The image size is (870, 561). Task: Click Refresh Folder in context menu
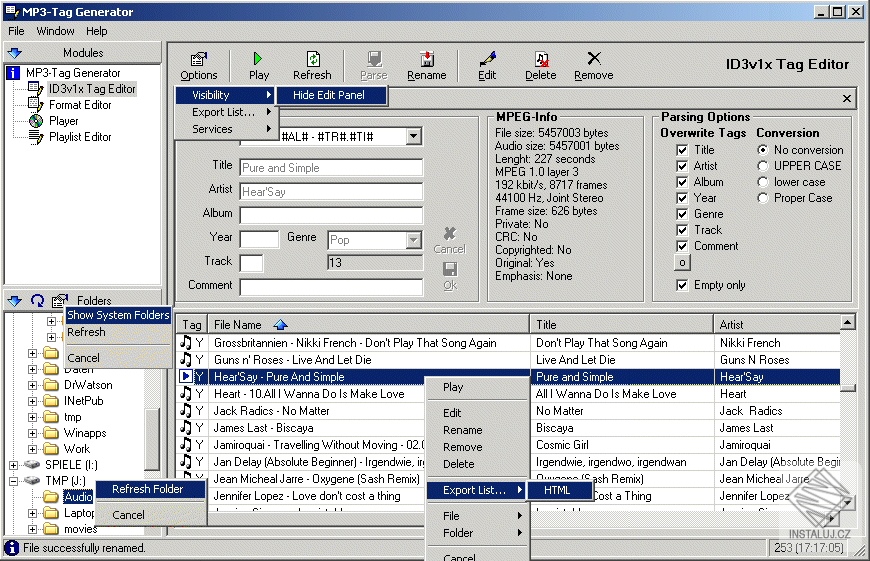[150, 489]
